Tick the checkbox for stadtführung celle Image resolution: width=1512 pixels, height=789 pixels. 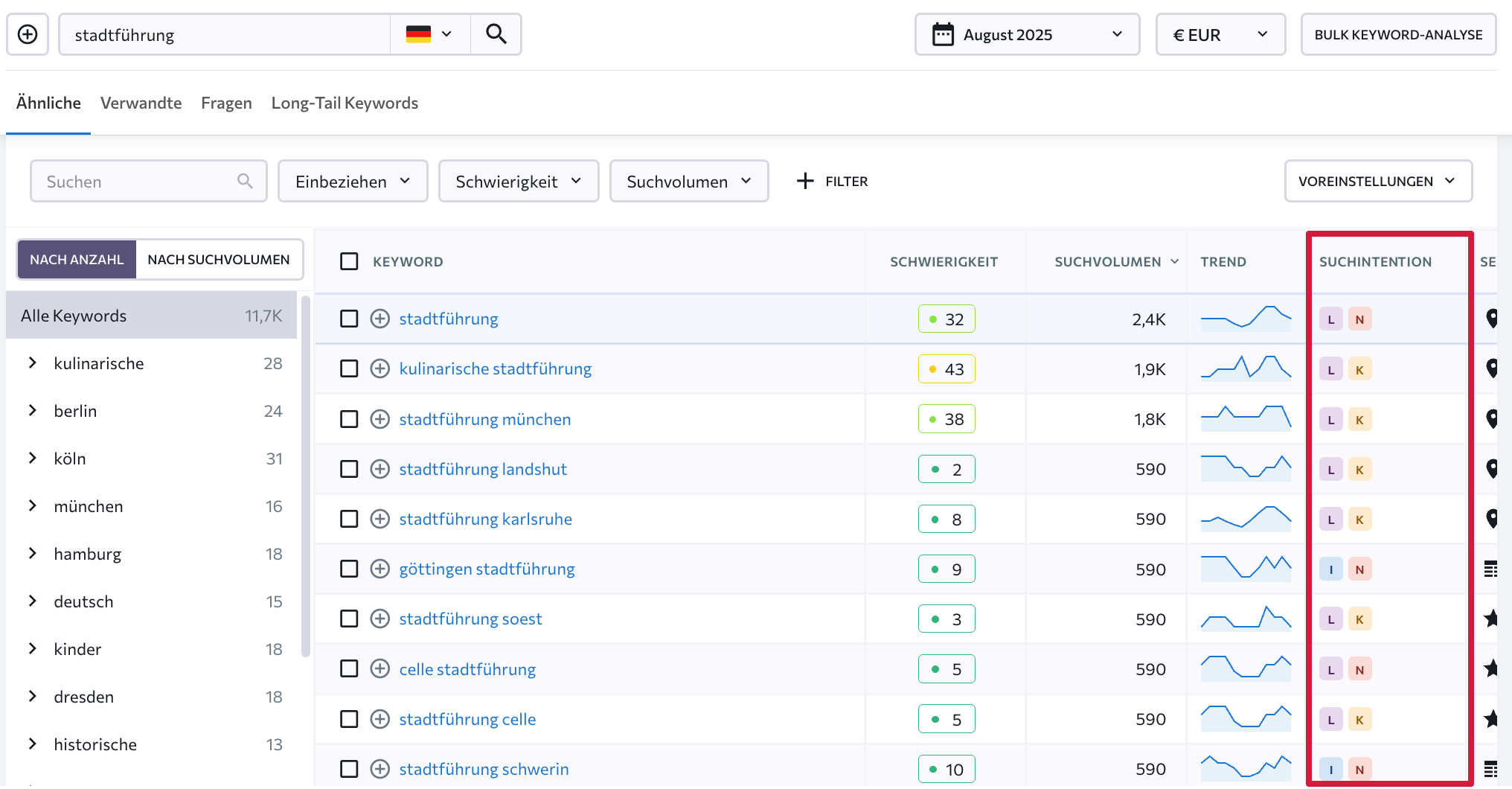pyautogui.click(x=349, y=719)
